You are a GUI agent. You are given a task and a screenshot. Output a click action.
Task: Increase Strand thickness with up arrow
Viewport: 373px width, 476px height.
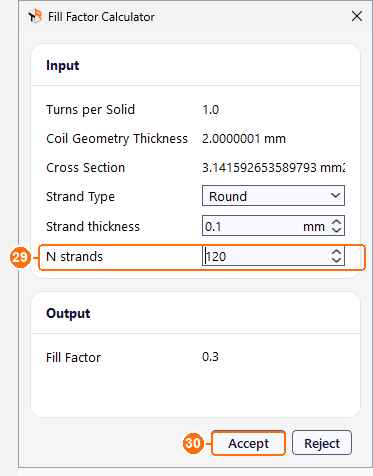pos(337,222)
